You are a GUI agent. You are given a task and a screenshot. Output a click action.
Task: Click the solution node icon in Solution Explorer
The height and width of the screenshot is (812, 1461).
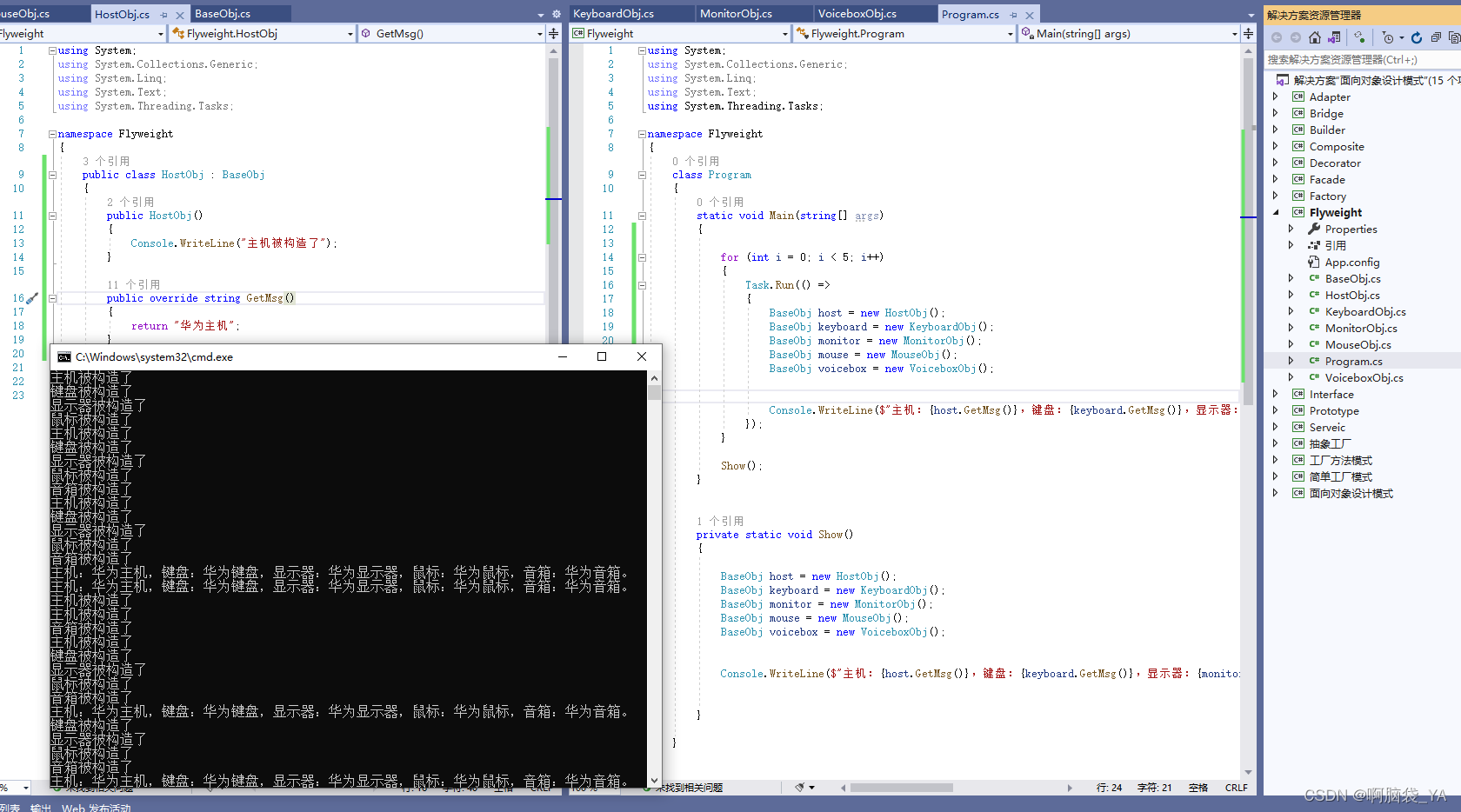pos(1282,80)
